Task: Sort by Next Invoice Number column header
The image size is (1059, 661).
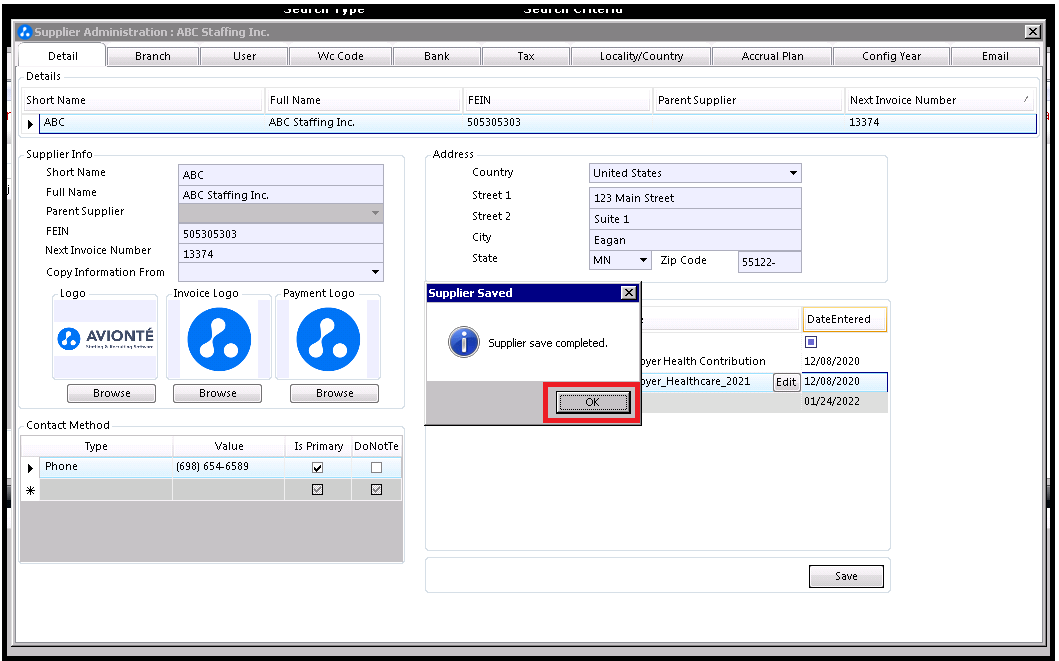Action: coord(940,100)
